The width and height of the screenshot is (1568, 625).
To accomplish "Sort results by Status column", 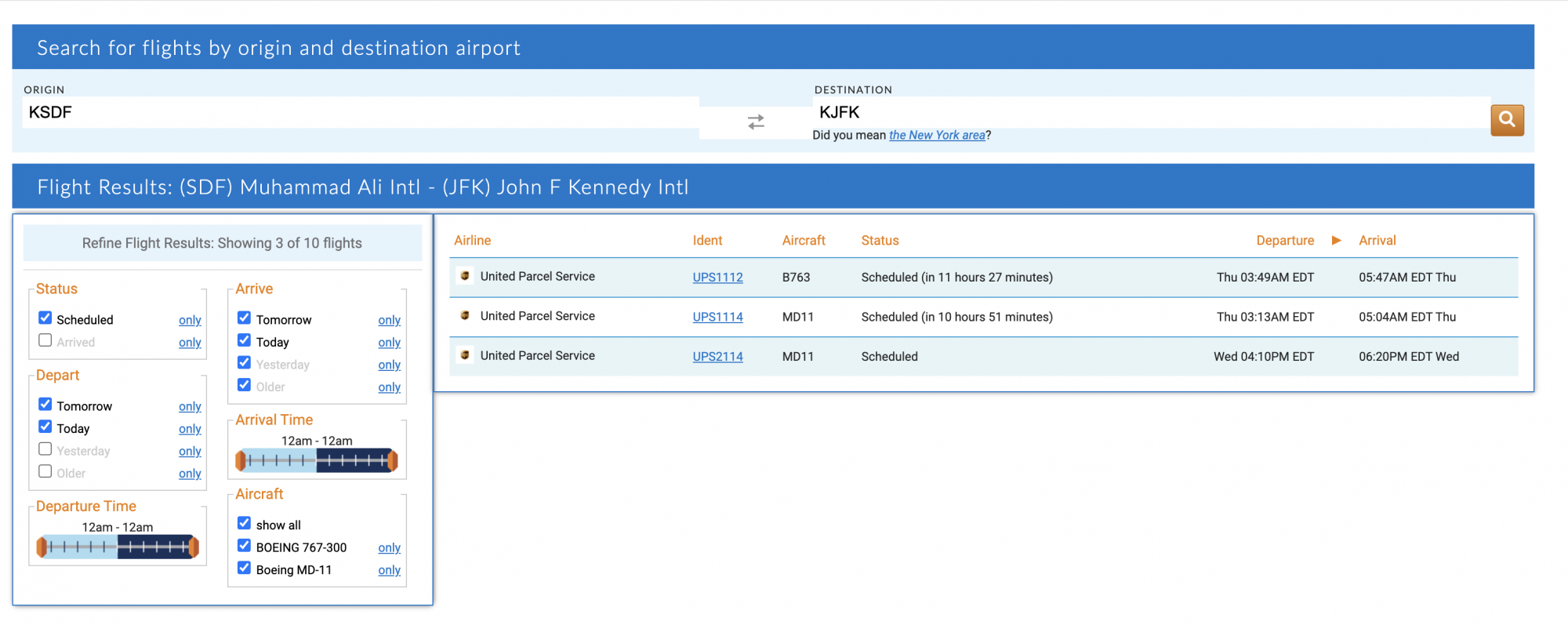I will tap(880, 241).
